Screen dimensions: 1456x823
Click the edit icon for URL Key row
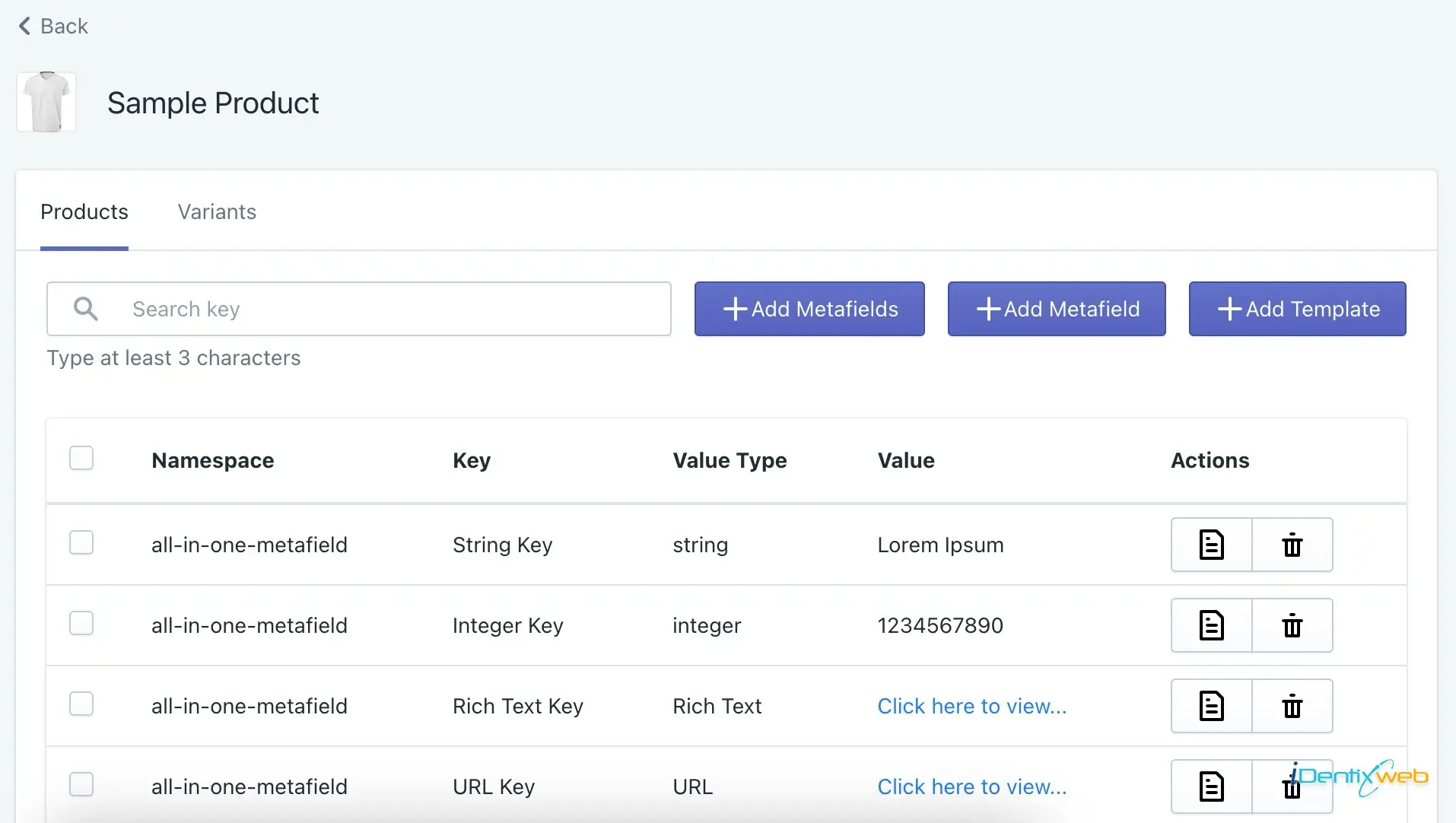(x=1211, y=786)
